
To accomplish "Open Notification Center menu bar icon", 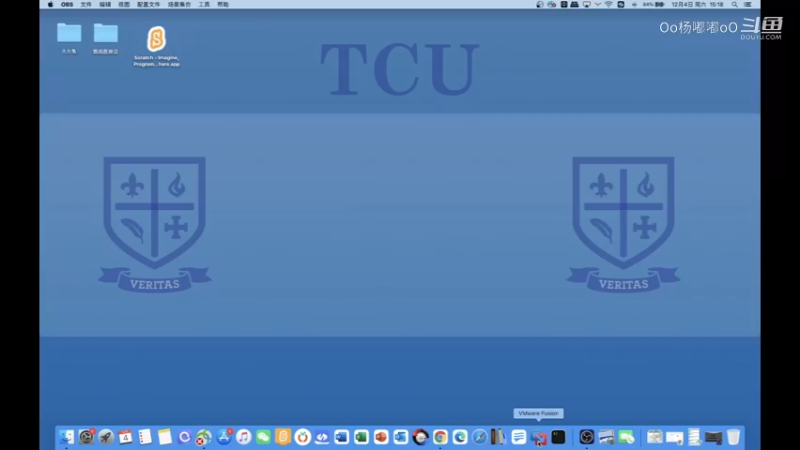I will click(x=748, y=4).
